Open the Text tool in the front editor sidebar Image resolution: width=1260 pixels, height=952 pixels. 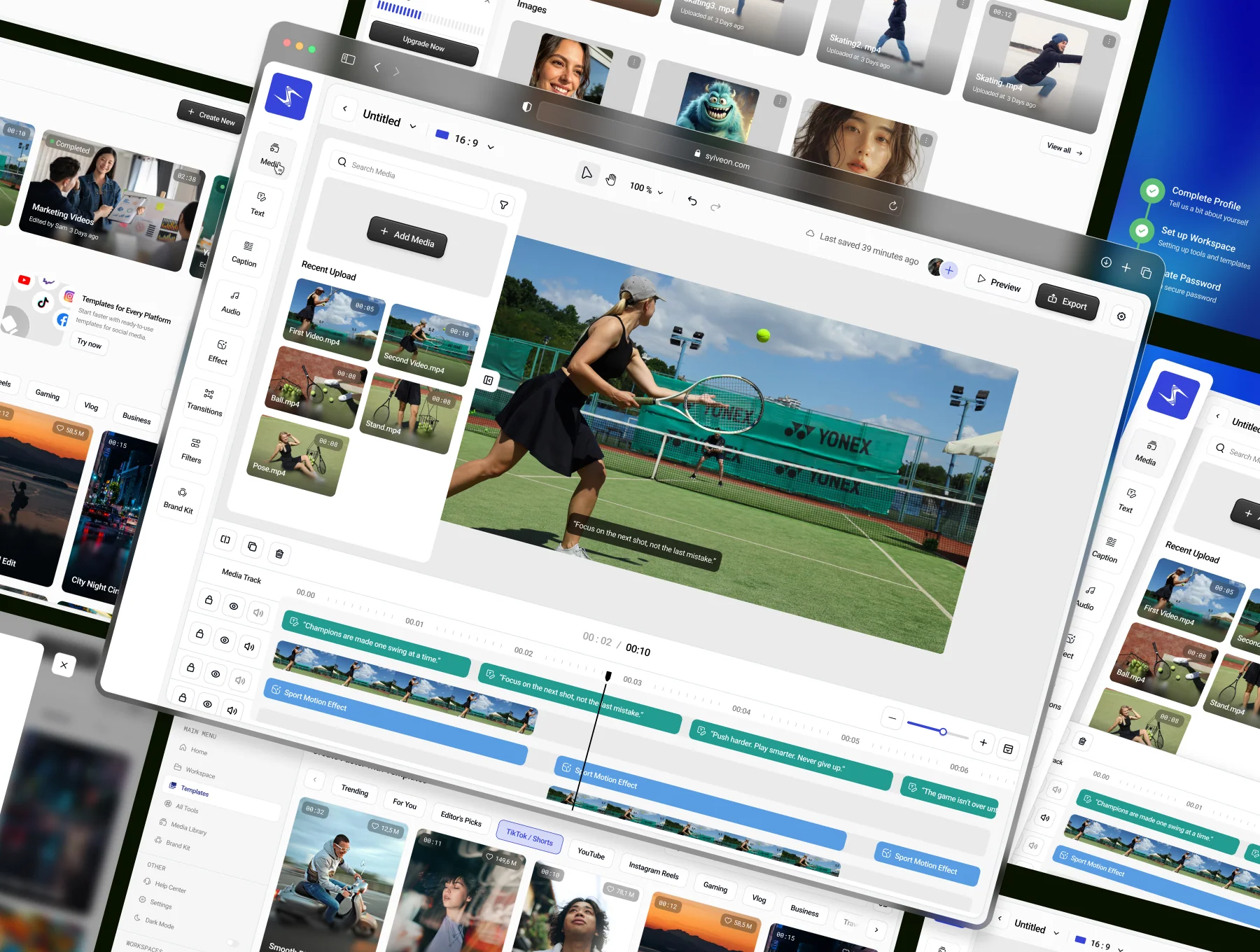pyautogui.click(x=259, y=204)
